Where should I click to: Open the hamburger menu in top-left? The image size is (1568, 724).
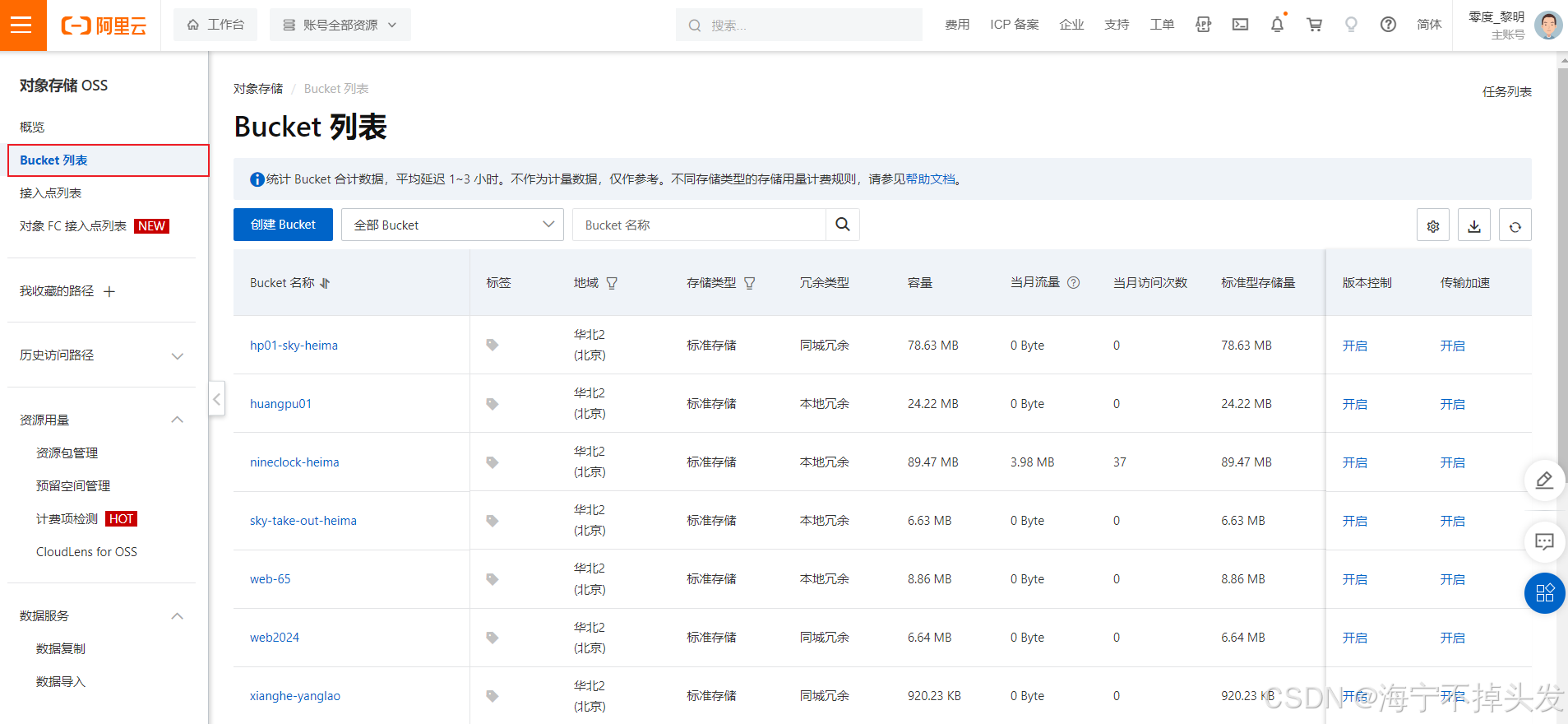click(22, 26)
